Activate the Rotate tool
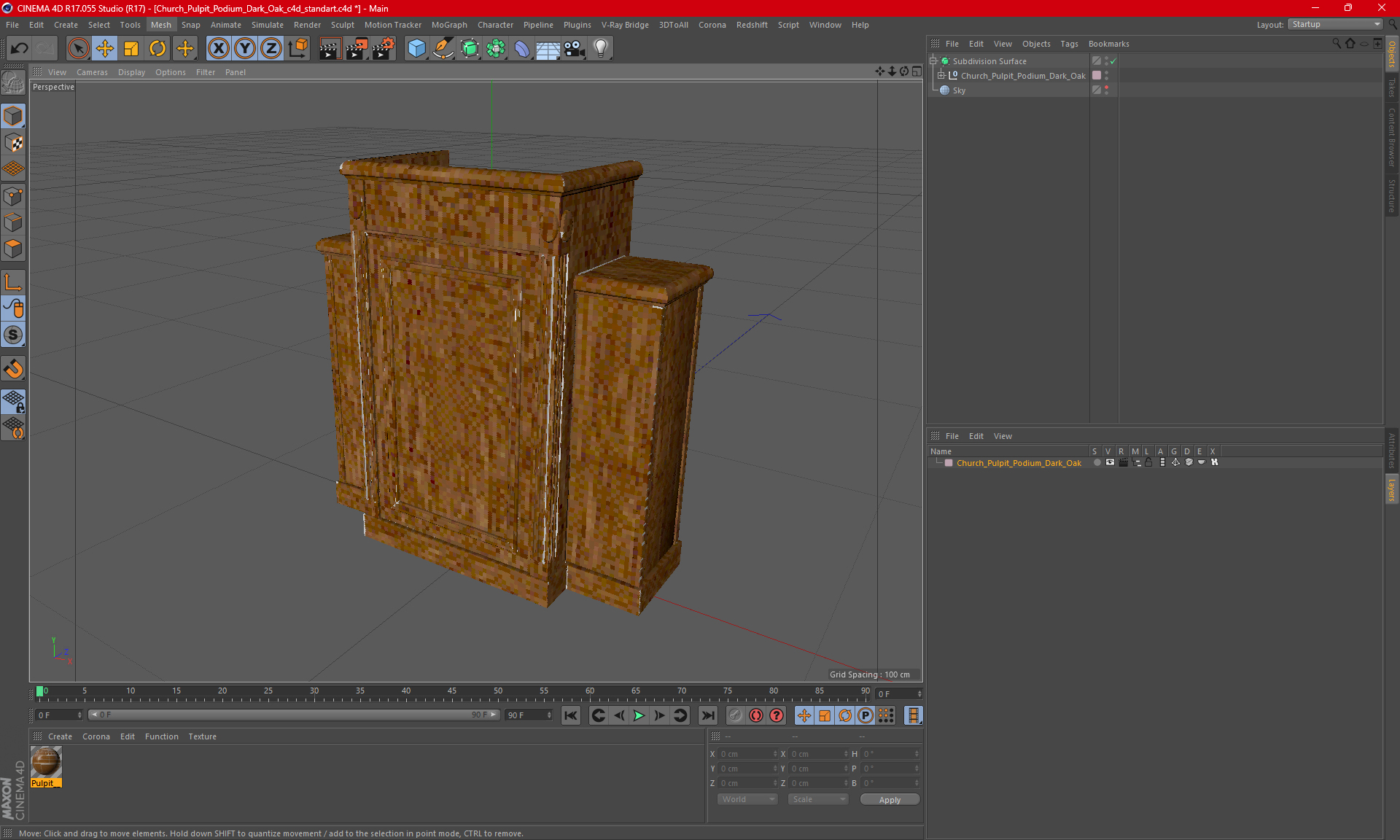This screenshot has width=1400, height=840. point(157,49)
